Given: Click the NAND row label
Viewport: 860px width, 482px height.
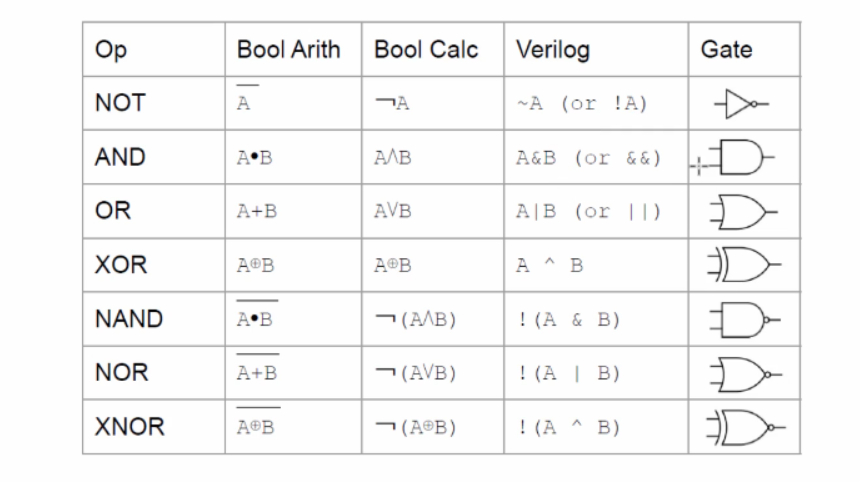Looking at the screenshot, I should [x=129, y=319].
